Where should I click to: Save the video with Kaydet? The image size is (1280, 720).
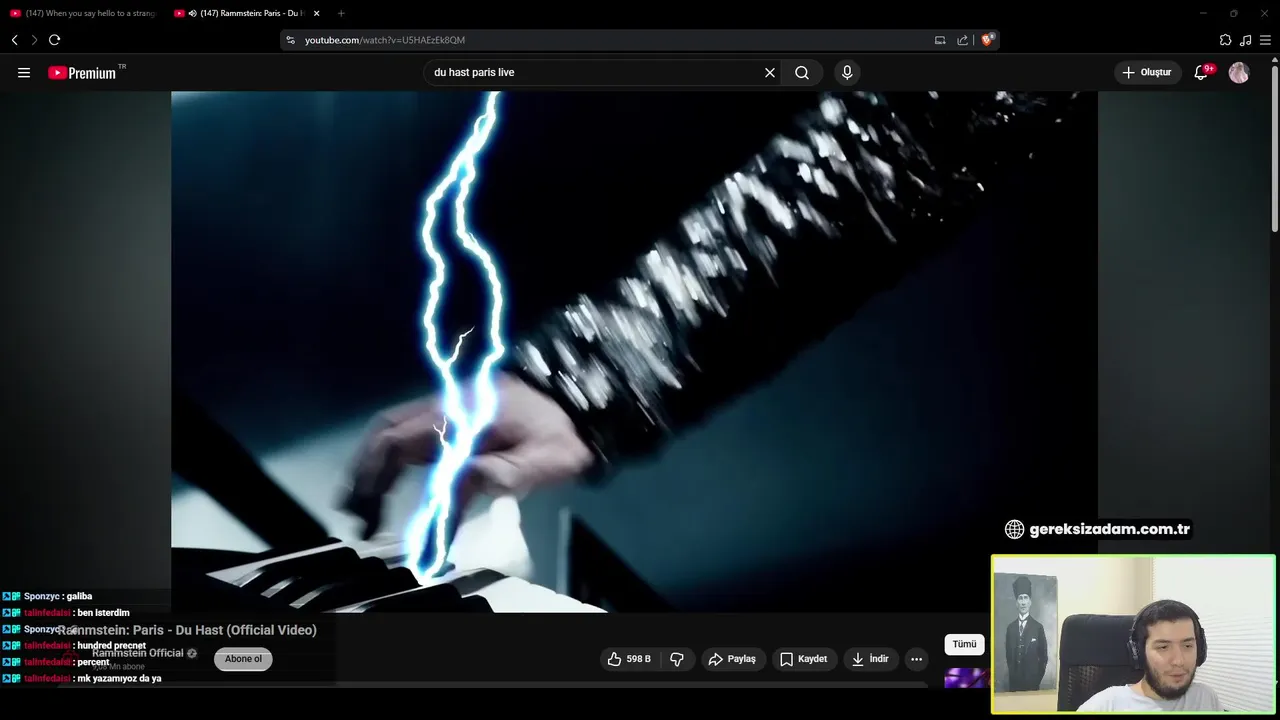point(804,659)
